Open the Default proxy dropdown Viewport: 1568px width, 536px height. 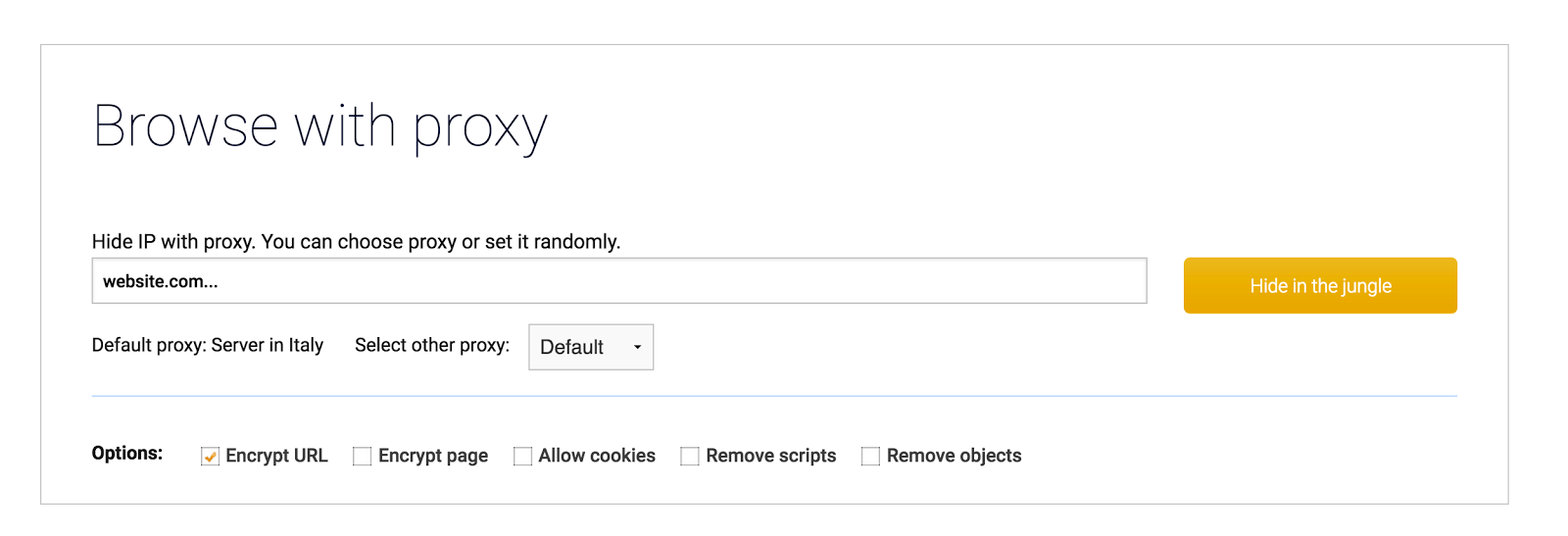590,347
